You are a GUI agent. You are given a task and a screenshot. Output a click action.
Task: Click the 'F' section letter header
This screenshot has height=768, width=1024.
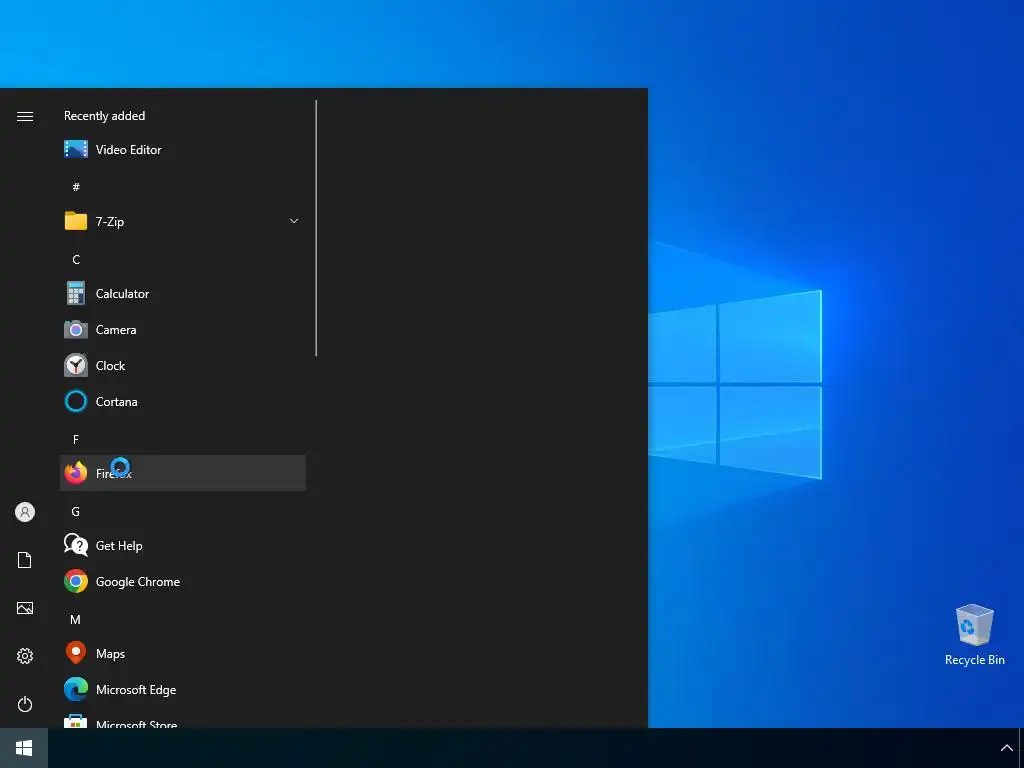click(x=76, y=440)
